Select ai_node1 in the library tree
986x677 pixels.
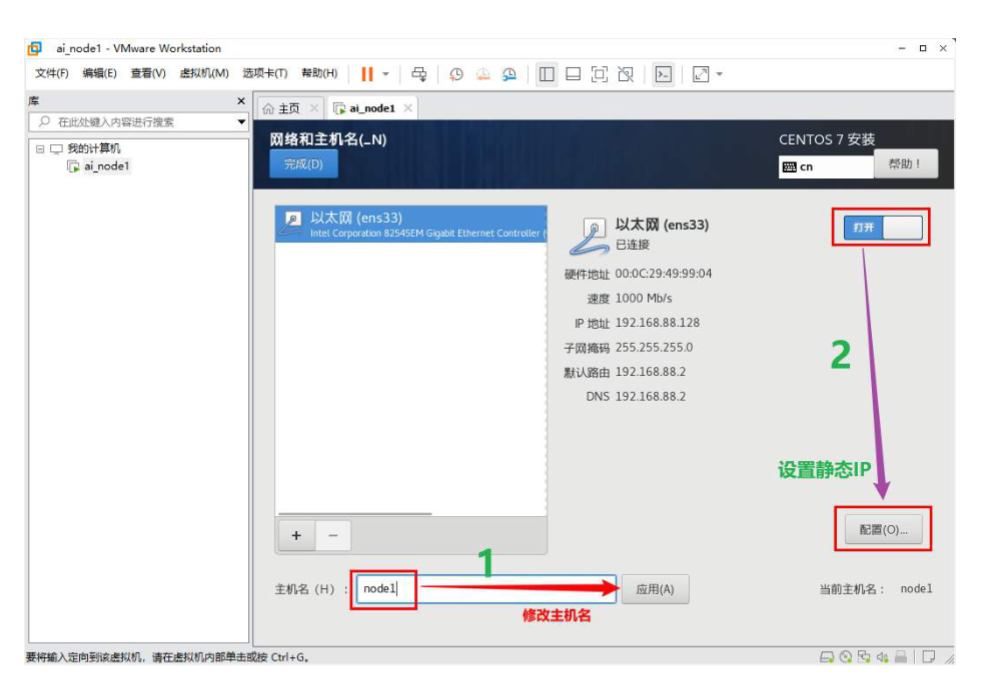(106, 167)
